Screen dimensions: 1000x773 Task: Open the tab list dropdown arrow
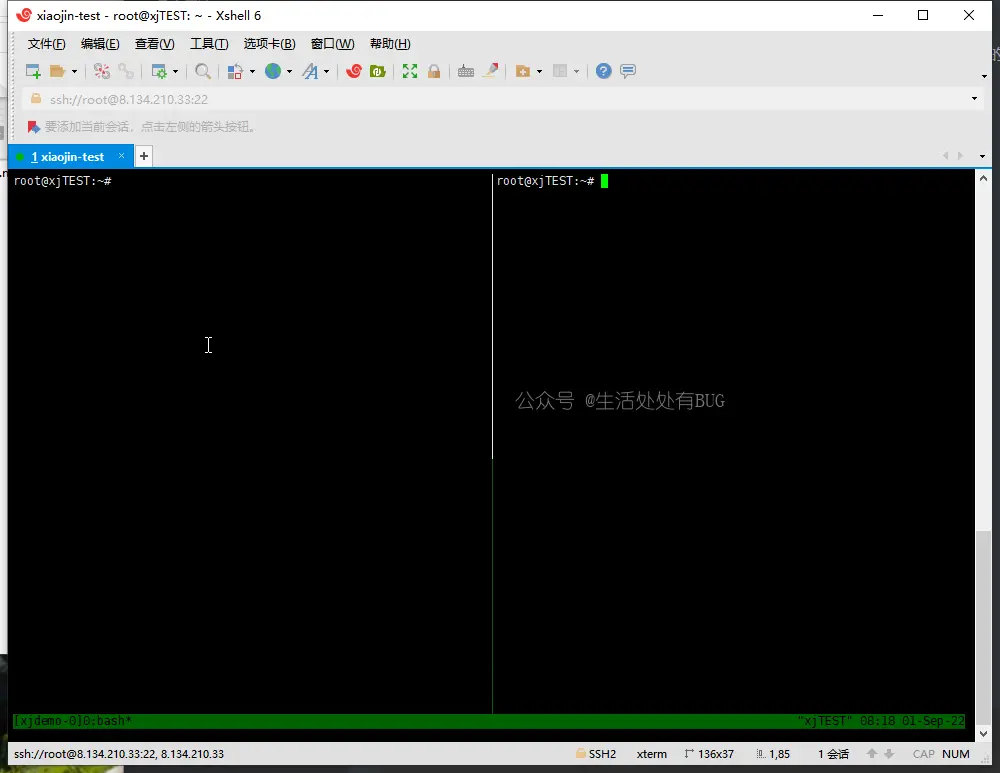(981, 156)
